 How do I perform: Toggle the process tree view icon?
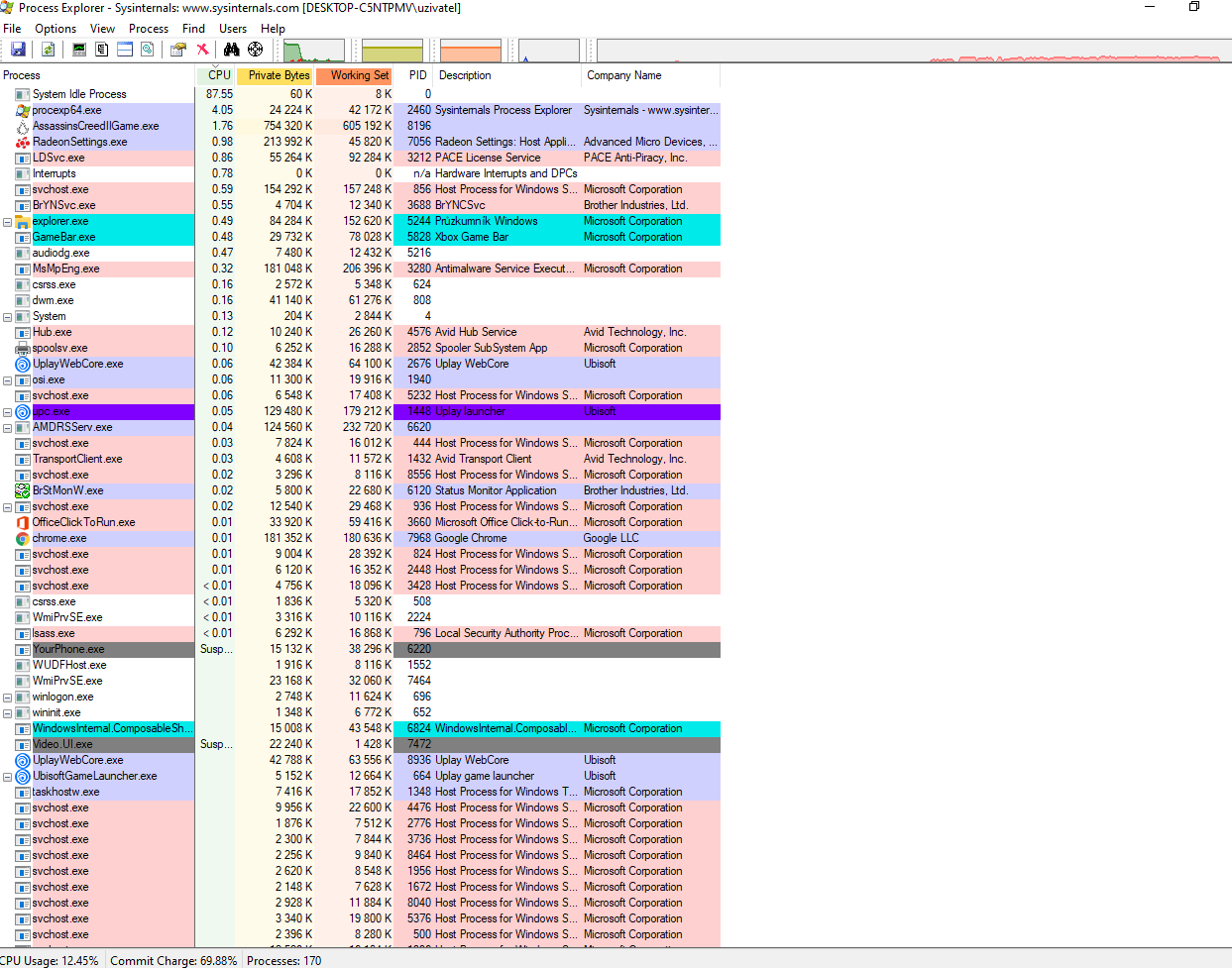(102, 49)
